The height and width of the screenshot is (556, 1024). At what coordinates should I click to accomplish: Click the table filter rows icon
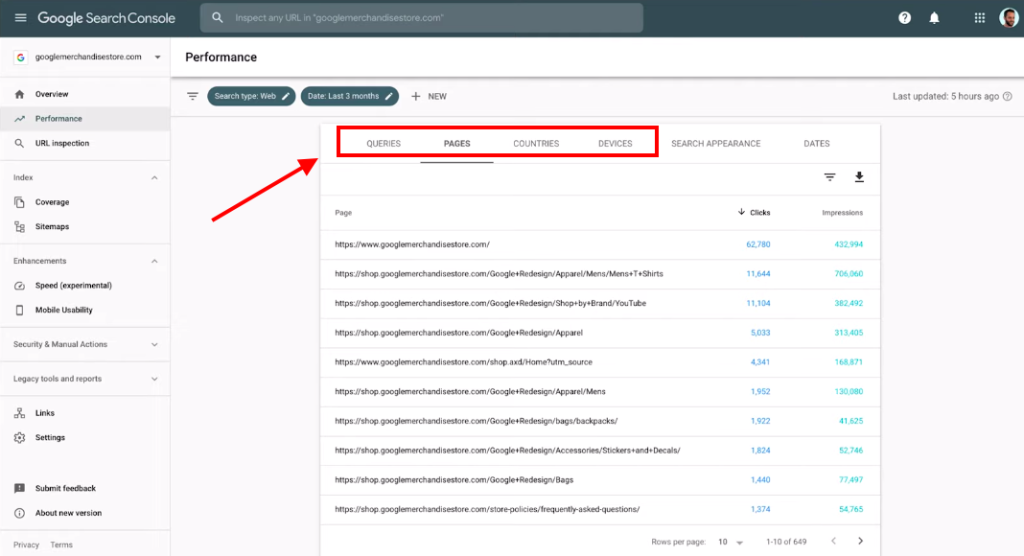[829, 177]
